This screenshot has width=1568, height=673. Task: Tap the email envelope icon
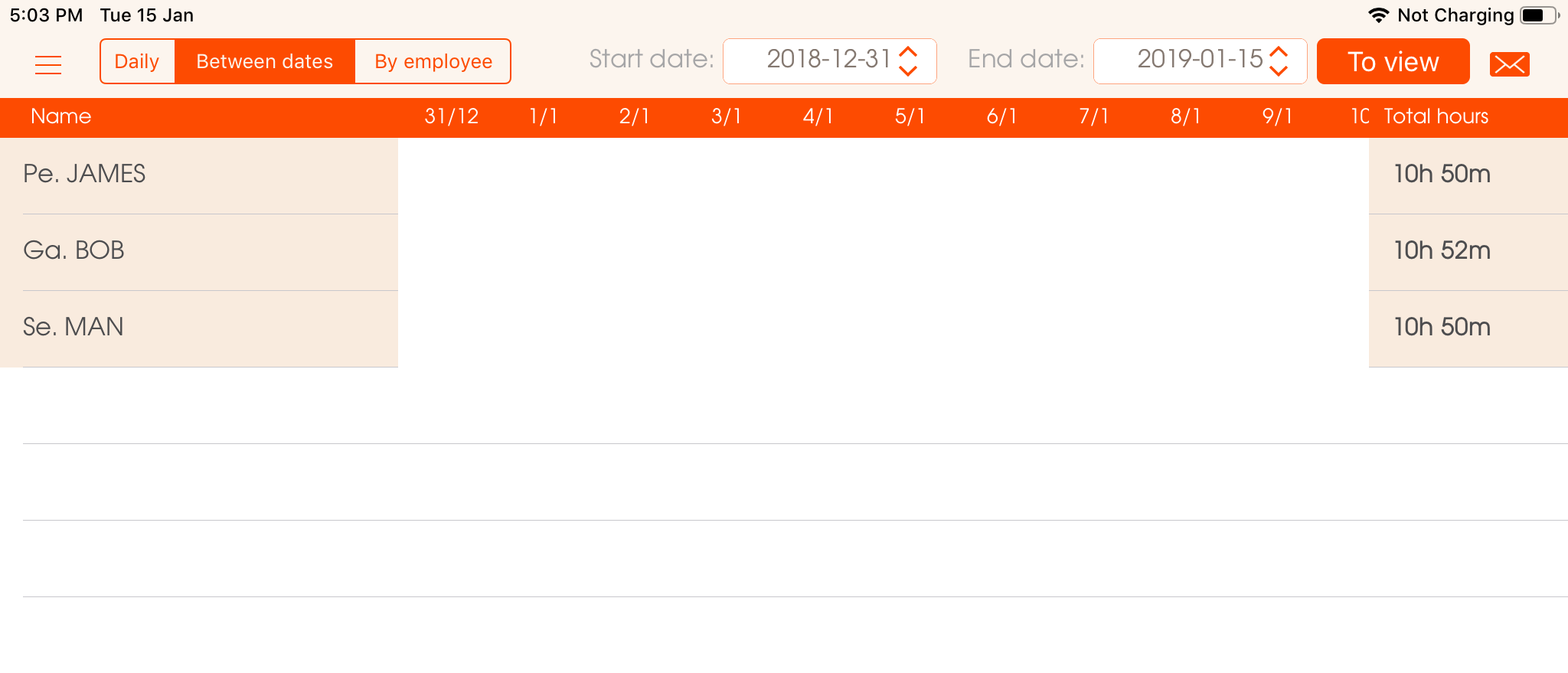pyautogui.click(x=1509, y=64)
